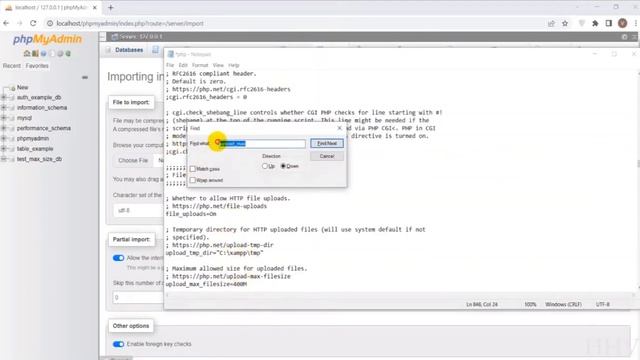This screenshot has width=640, height=360.
Task: Open phpMyAdmin Home icon
Action: (x=27, y=53)
